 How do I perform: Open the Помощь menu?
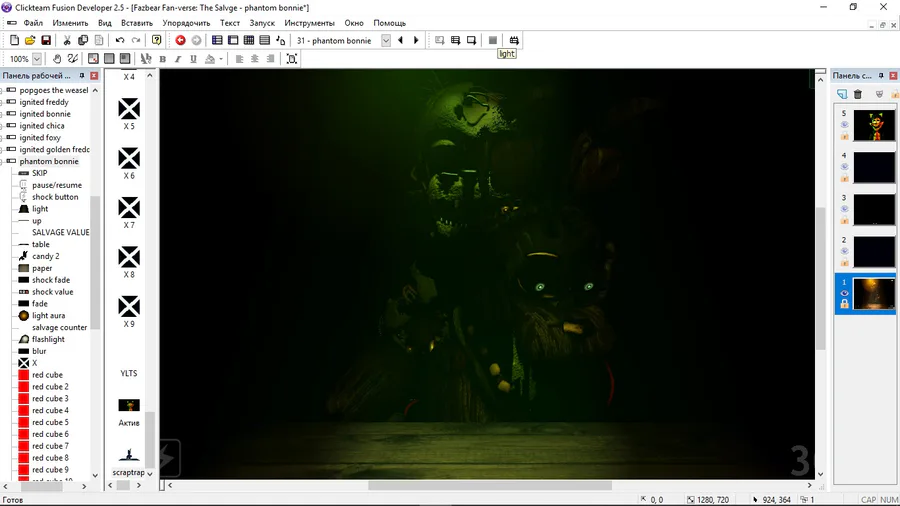tap(389, 23)
